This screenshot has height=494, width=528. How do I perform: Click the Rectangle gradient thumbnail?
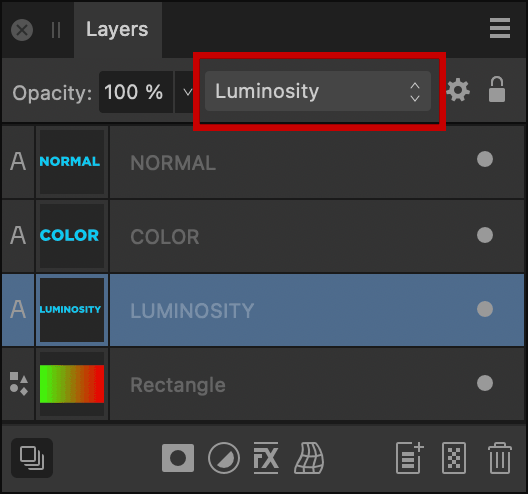coord(72,384)
